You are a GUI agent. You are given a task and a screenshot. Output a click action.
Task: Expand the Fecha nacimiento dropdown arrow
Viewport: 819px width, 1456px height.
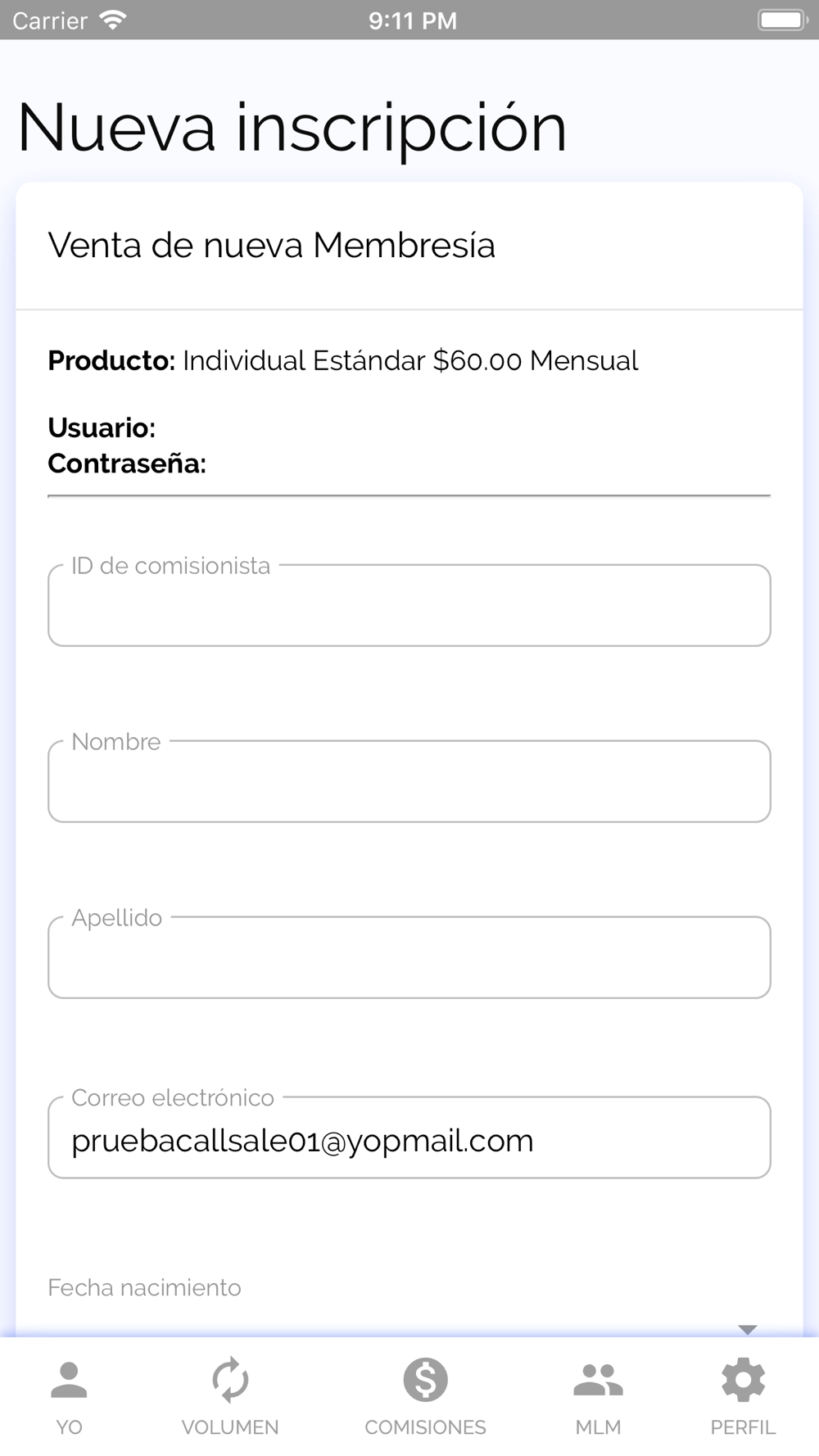(x=747, y=1329)
